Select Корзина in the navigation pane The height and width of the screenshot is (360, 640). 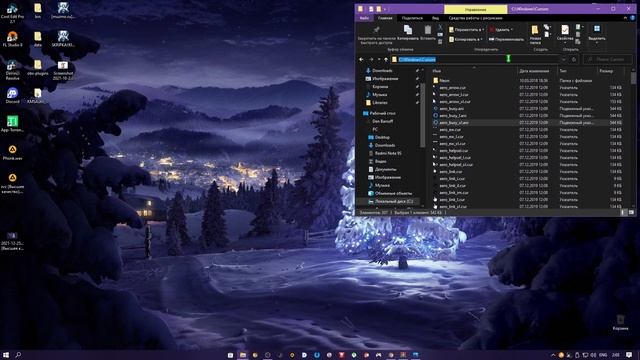[x=380, y=87]
